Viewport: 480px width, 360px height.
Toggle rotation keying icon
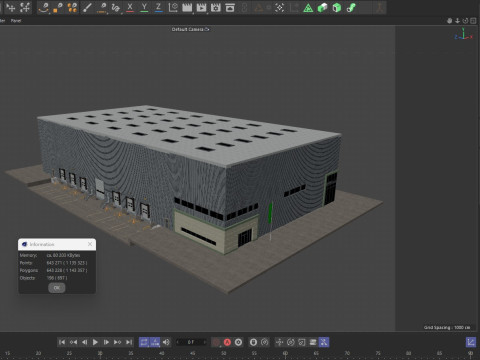click(291, 342)
